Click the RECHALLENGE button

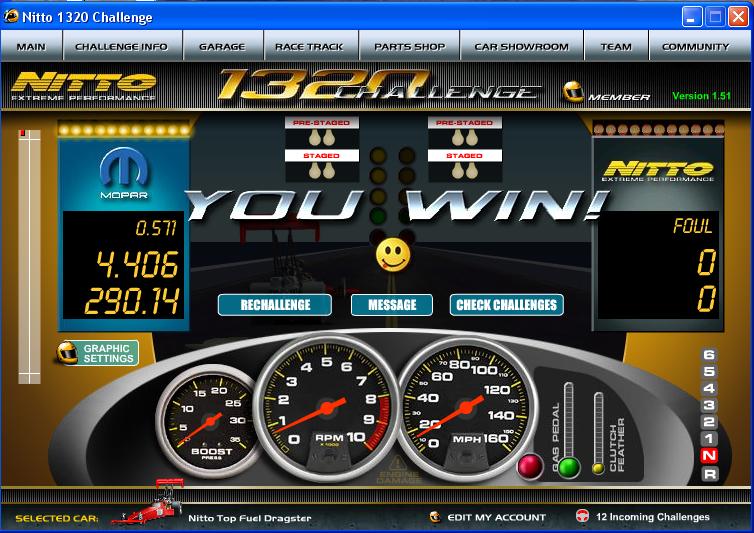click(x=275, y=305)
